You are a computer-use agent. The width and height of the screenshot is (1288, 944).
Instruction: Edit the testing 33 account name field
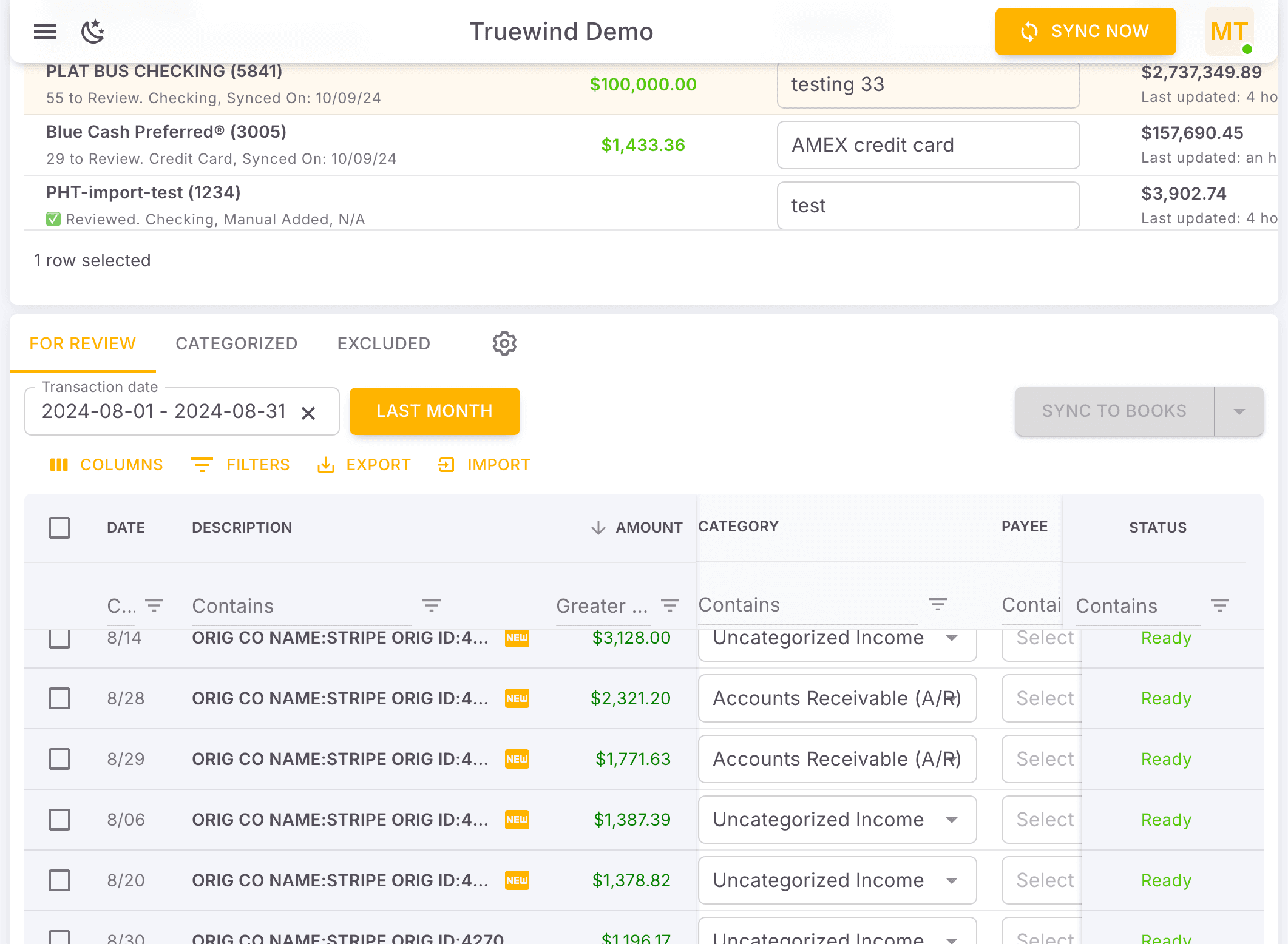point(927,85)
